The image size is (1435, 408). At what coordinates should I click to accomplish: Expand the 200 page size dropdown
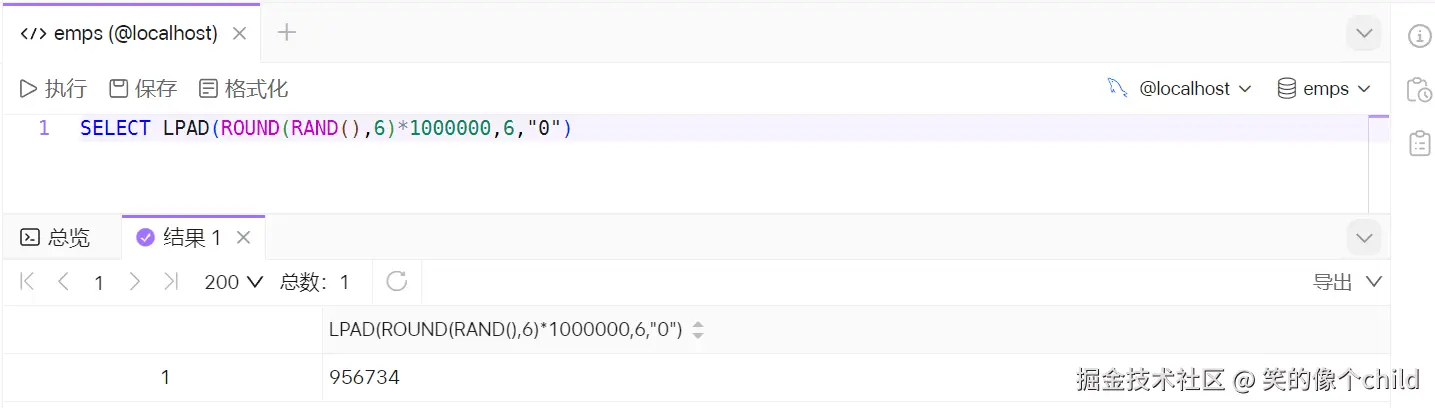click(x=233, y=282)
